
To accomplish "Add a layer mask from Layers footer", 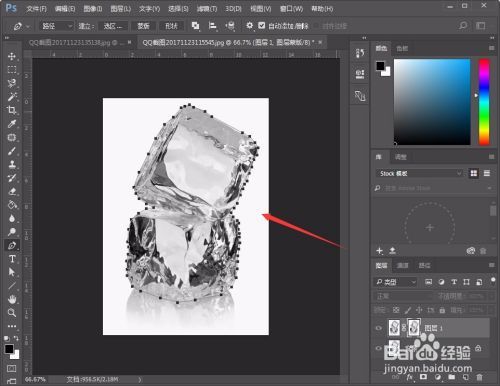I will pos(423,377).
